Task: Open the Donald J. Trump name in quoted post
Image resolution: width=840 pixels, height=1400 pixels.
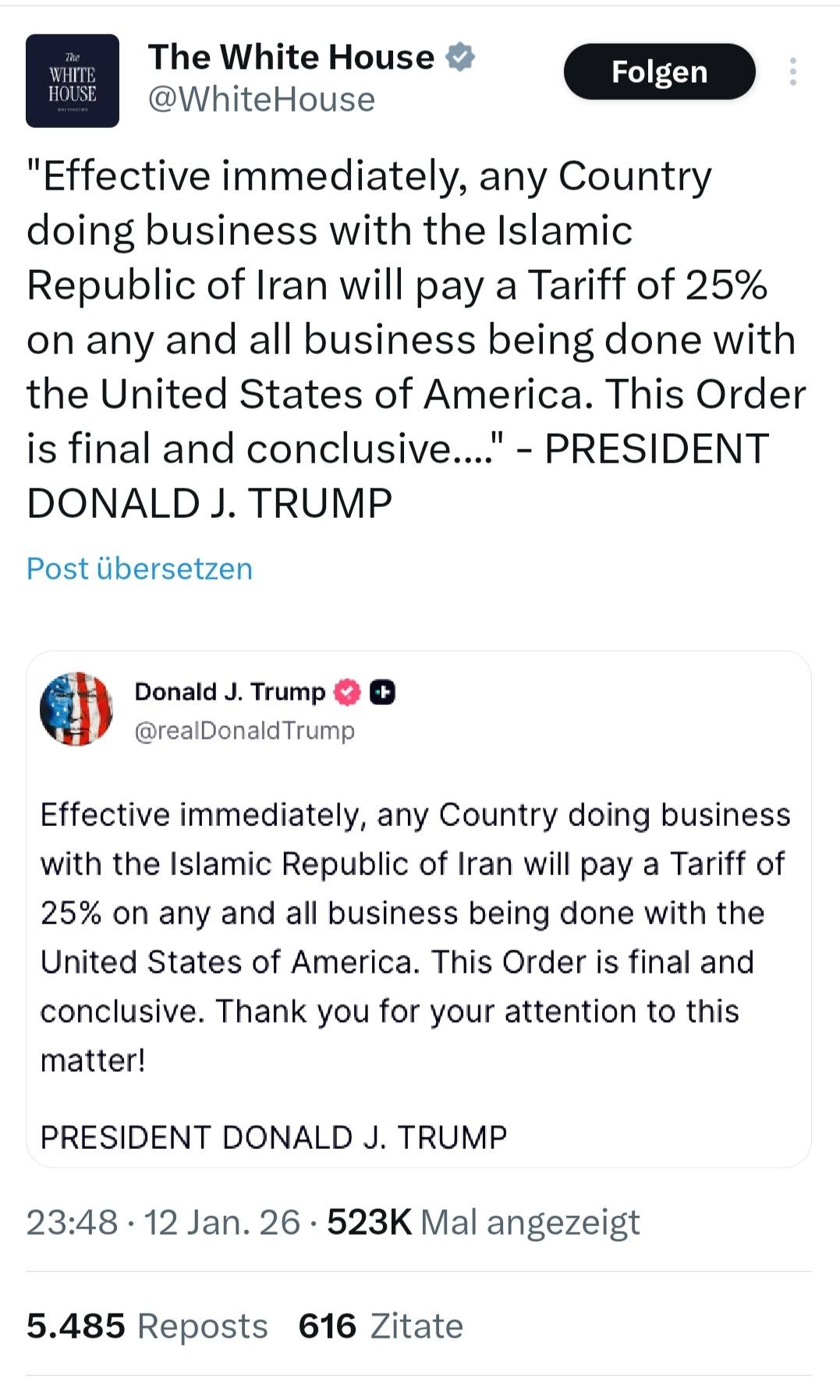Action: [229, 692]
